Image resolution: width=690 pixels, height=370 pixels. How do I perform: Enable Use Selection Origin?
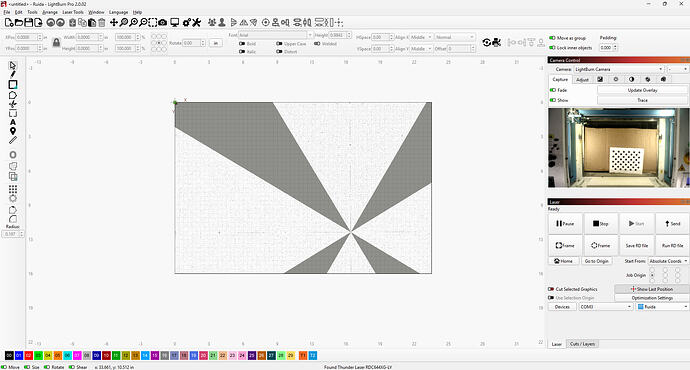551,298
